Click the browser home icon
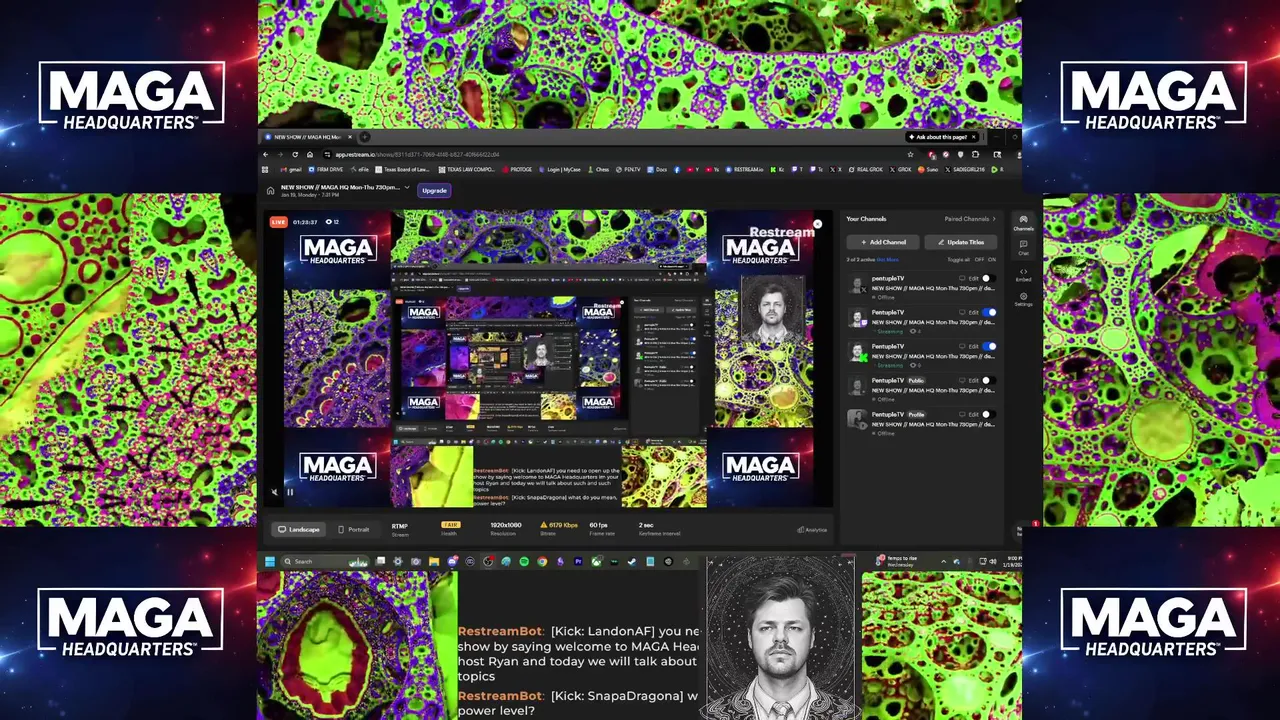The image size is (1280, 720). 310,154
